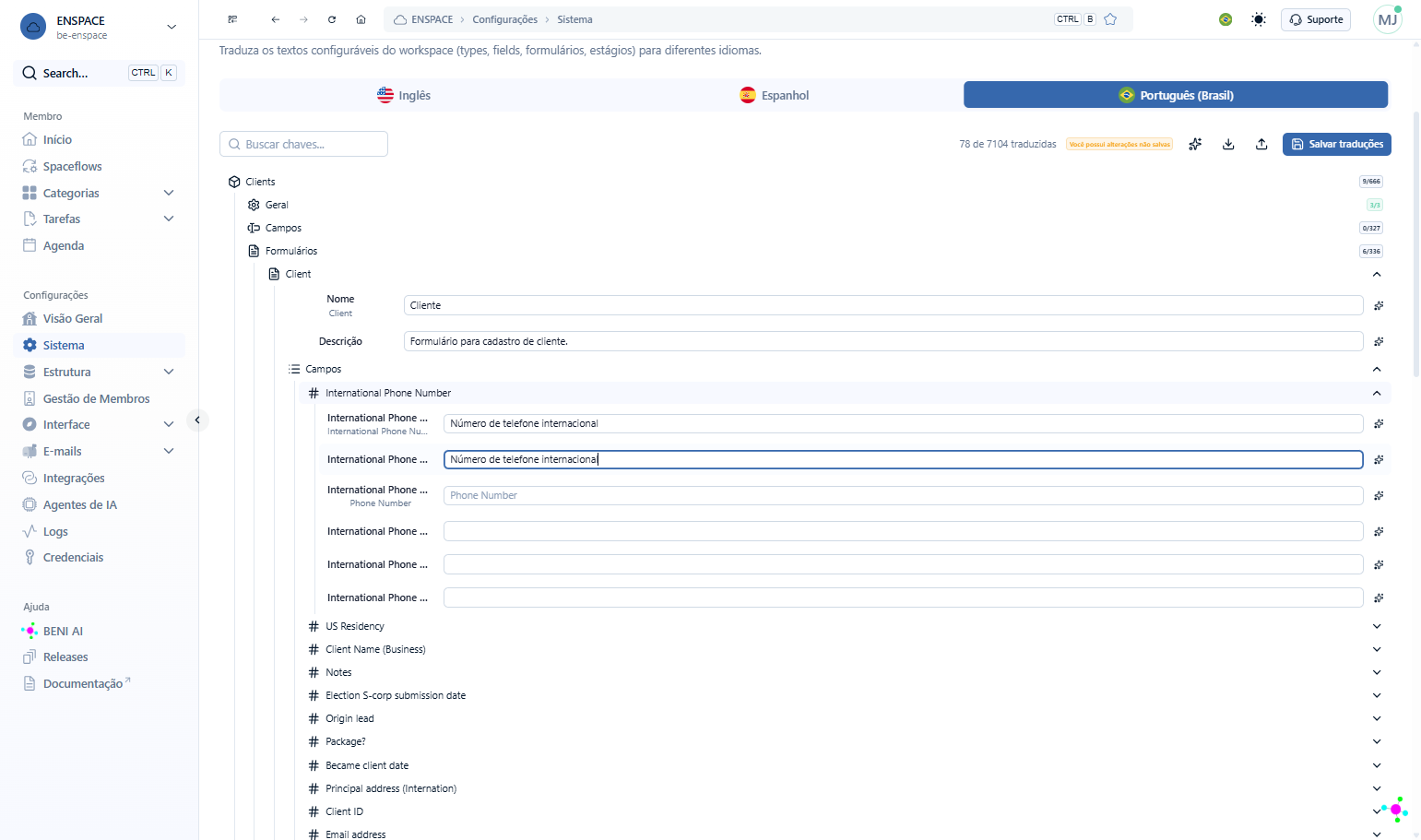Open home via the house icon in top bar

click(x=361, y=19)
